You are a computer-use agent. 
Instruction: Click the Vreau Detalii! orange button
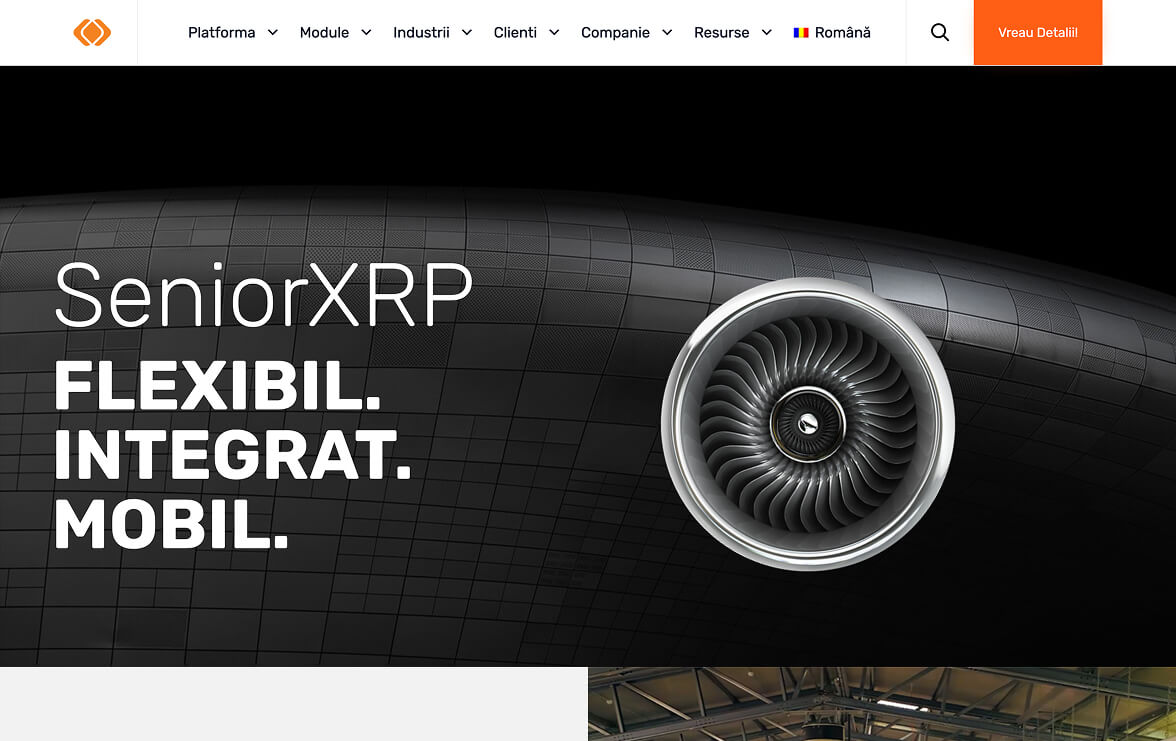(x=1038, y=32)
